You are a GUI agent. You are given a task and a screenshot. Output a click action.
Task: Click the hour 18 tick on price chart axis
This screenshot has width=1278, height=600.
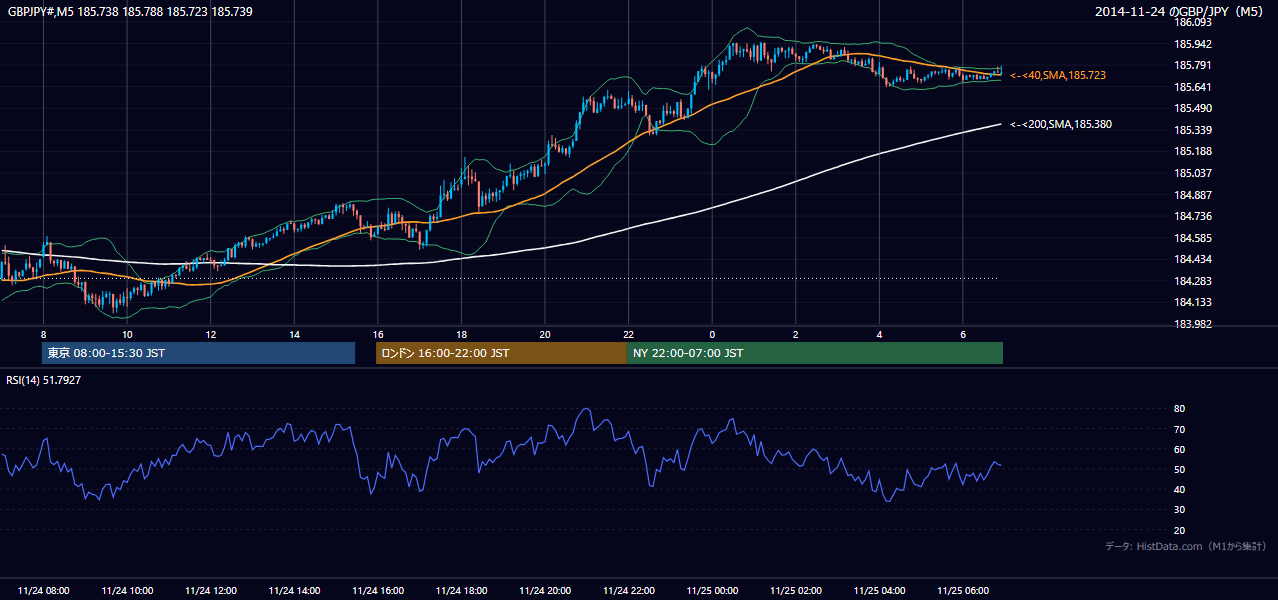pyautogui.click(x=461, y=333)
